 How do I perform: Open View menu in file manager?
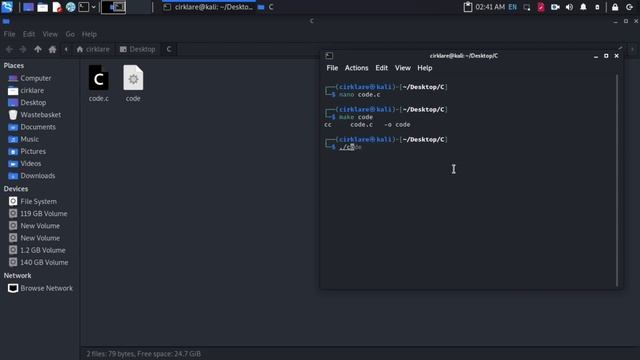[x=50, y=34]
